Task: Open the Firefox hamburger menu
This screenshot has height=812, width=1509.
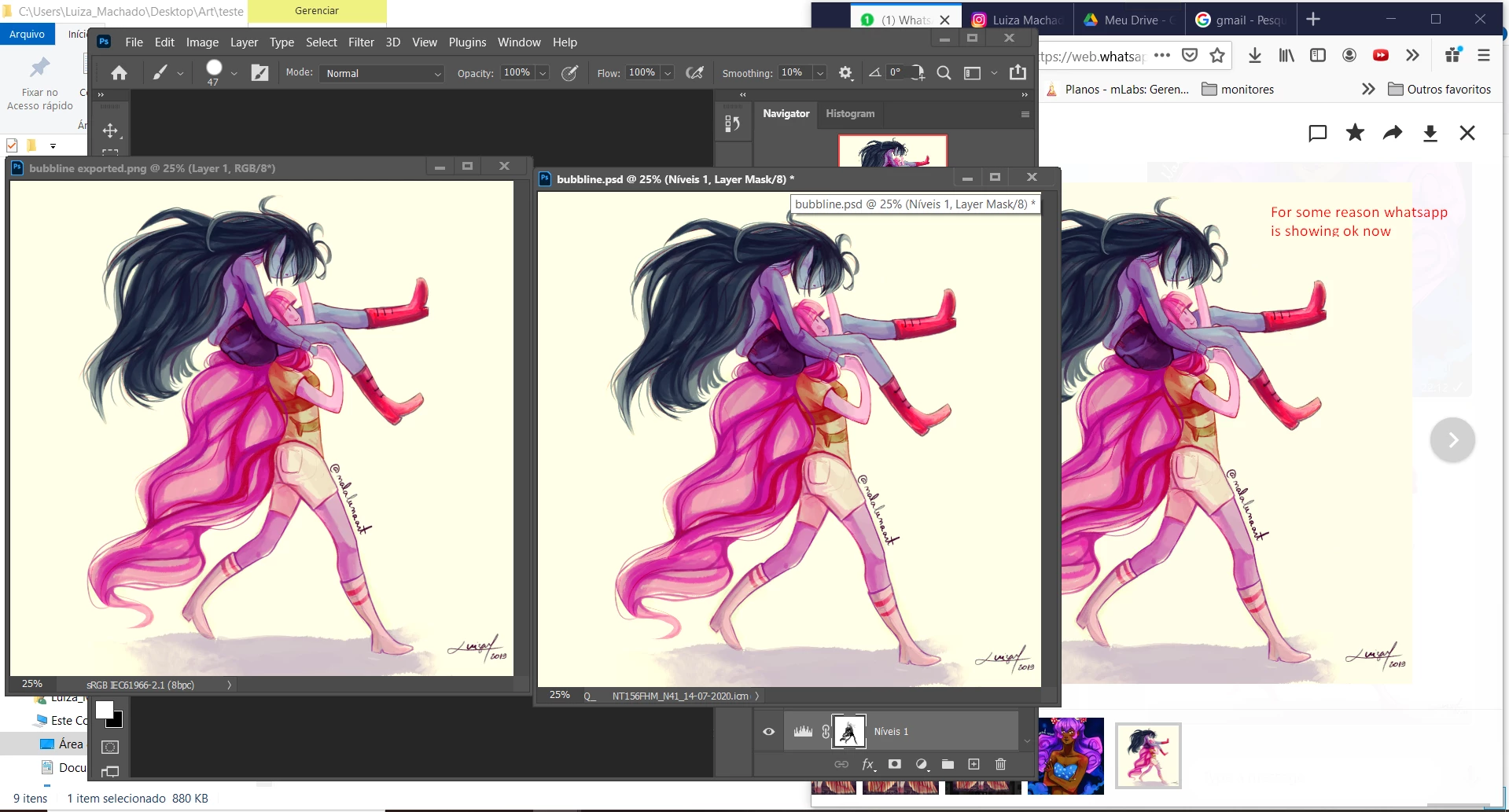Action: [1484, 55]
